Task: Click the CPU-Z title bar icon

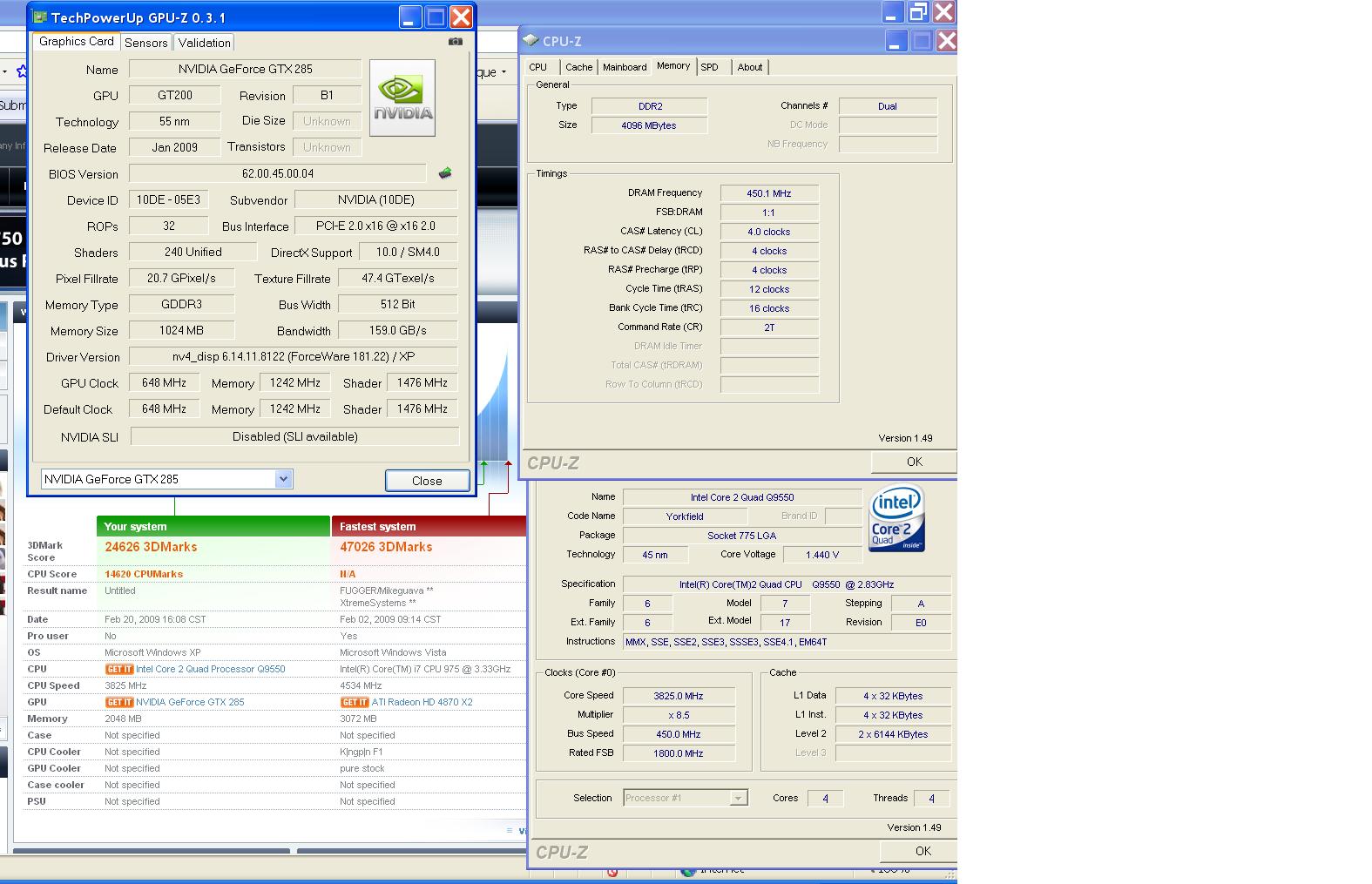Action: pos(531,40)
